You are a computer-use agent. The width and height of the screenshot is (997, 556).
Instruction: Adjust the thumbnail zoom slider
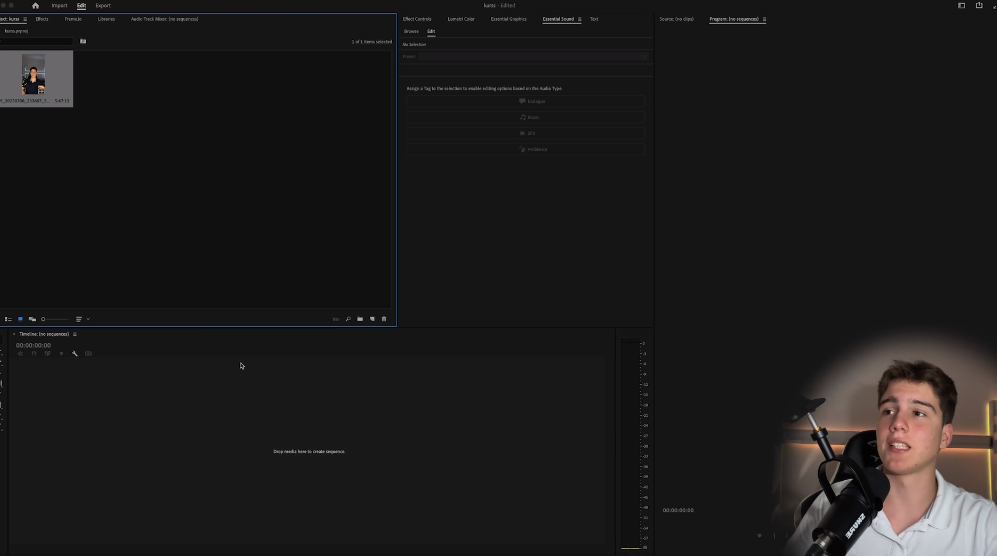[x=55, y=319]
